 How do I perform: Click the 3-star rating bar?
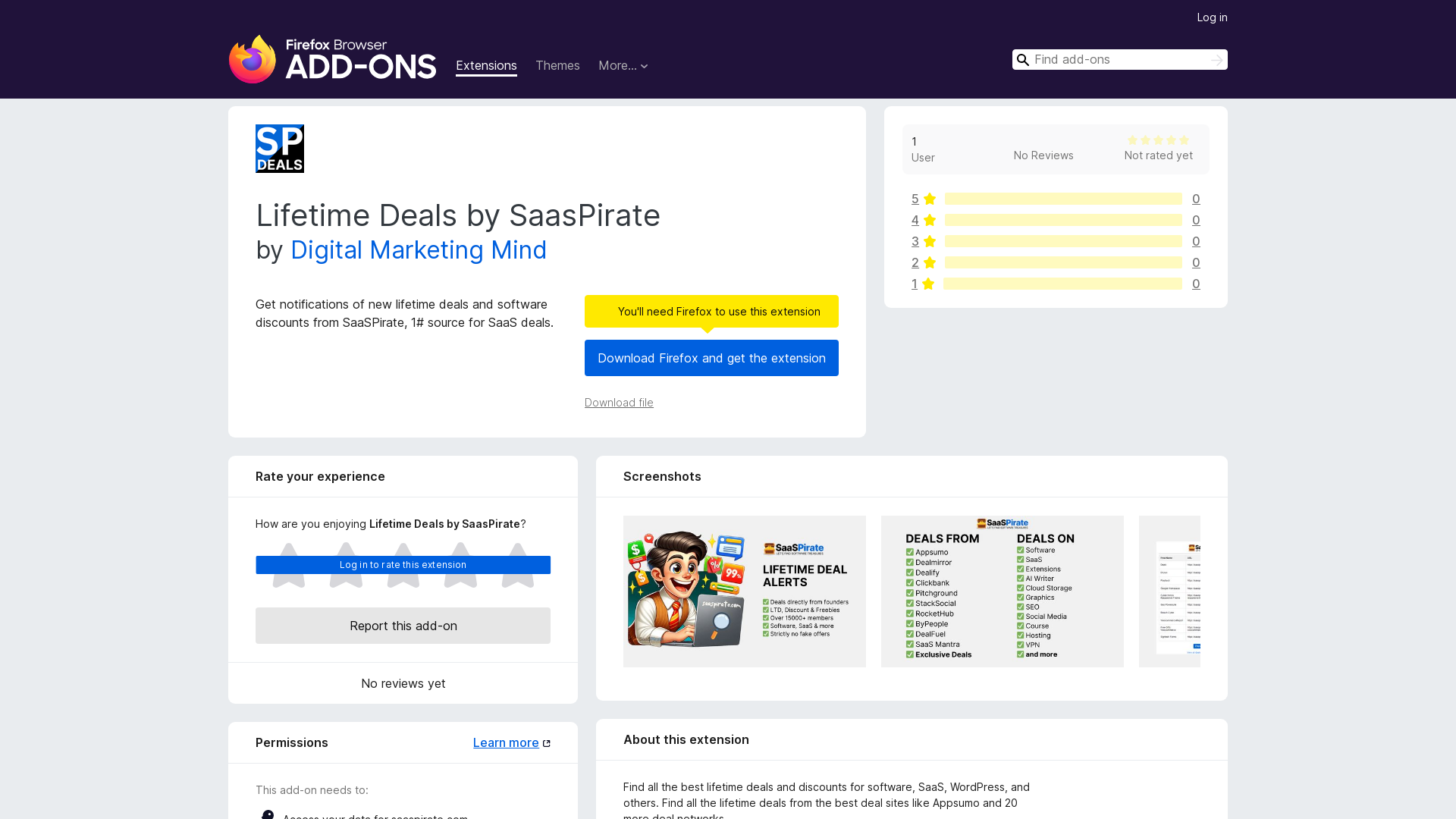coord(1063,241)
